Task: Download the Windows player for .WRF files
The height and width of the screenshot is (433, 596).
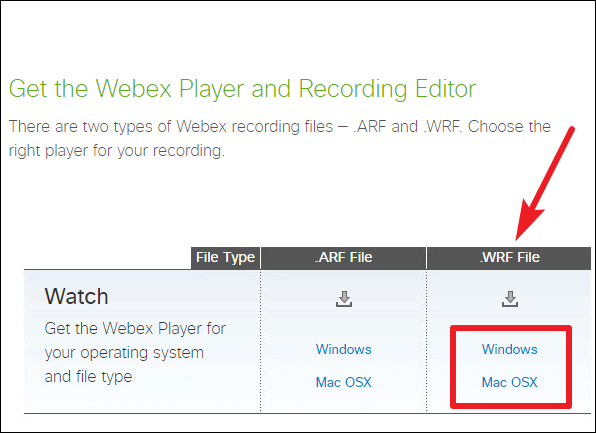Action: tap(510, 349)
